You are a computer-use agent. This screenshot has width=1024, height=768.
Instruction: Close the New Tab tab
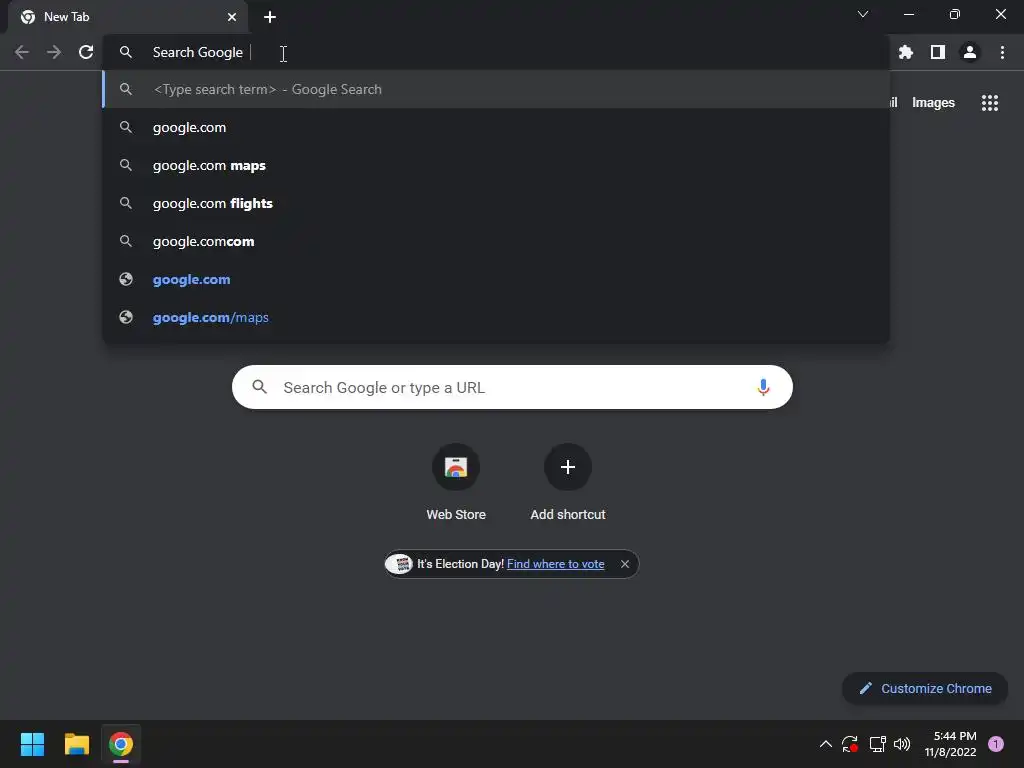coord(232,17)
